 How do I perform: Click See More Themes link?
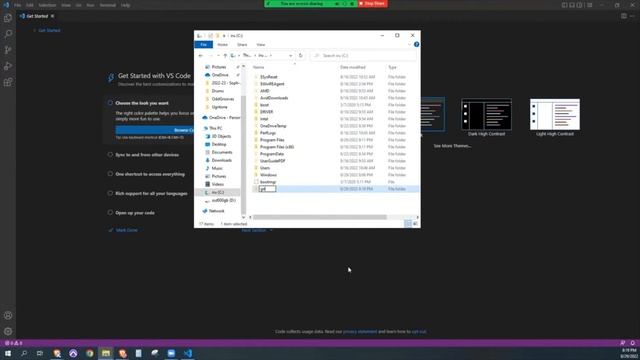coord(452,146)
